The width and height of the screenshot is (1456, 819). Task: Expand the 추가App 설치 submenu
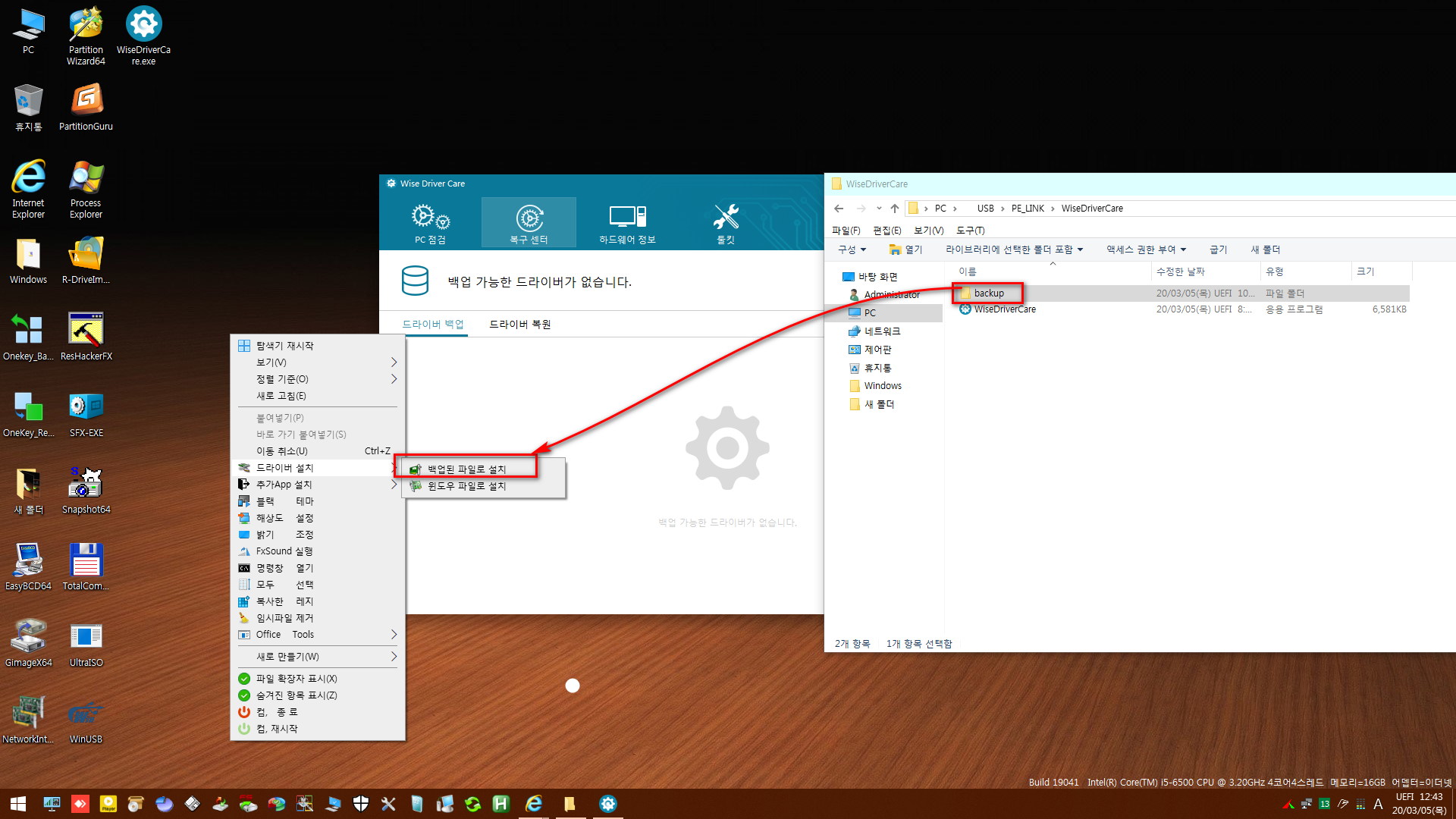click(317, 485)
